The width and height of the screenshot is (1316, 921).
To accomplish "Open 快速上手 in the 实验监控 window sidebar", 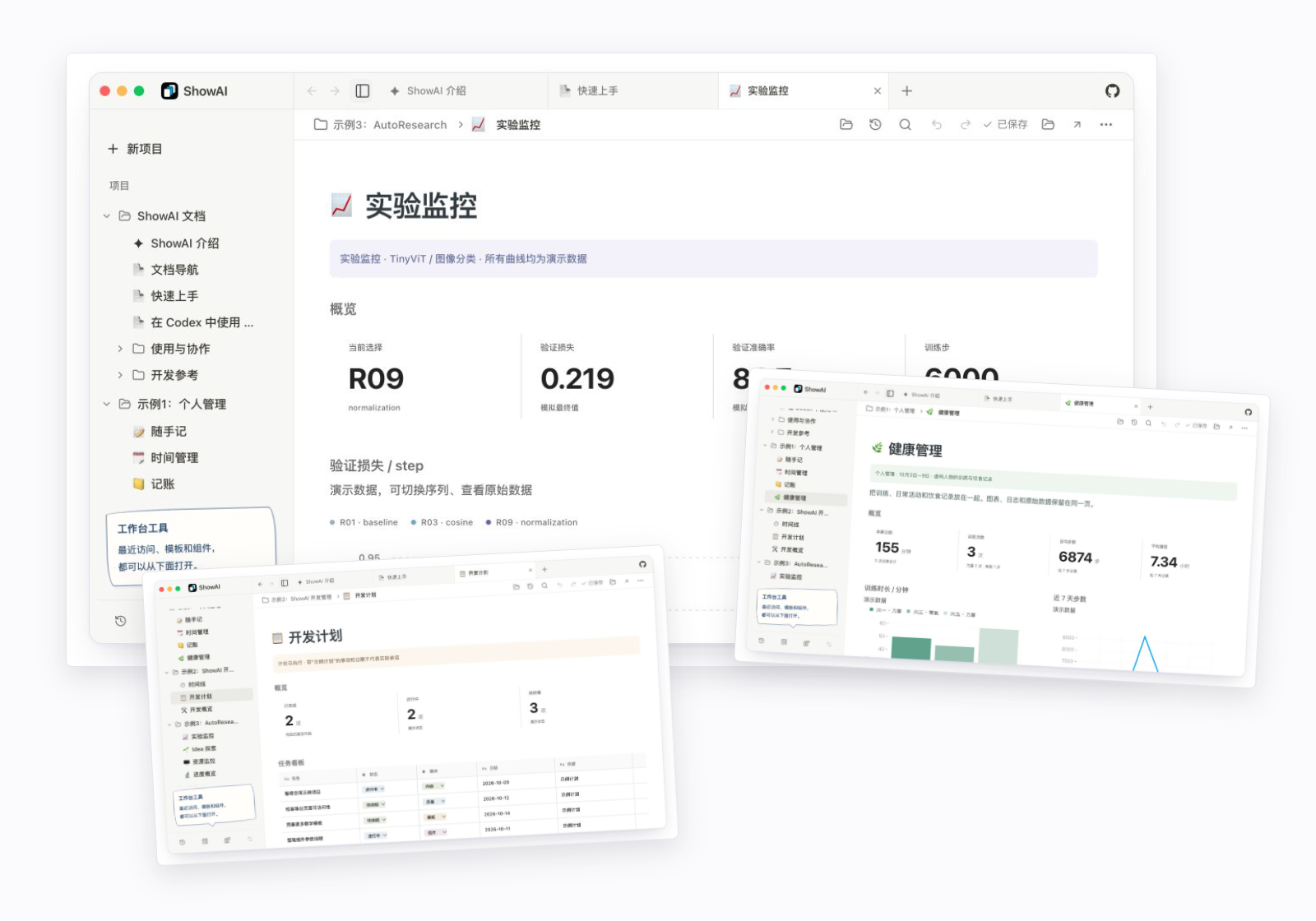I will pos(165,296).
